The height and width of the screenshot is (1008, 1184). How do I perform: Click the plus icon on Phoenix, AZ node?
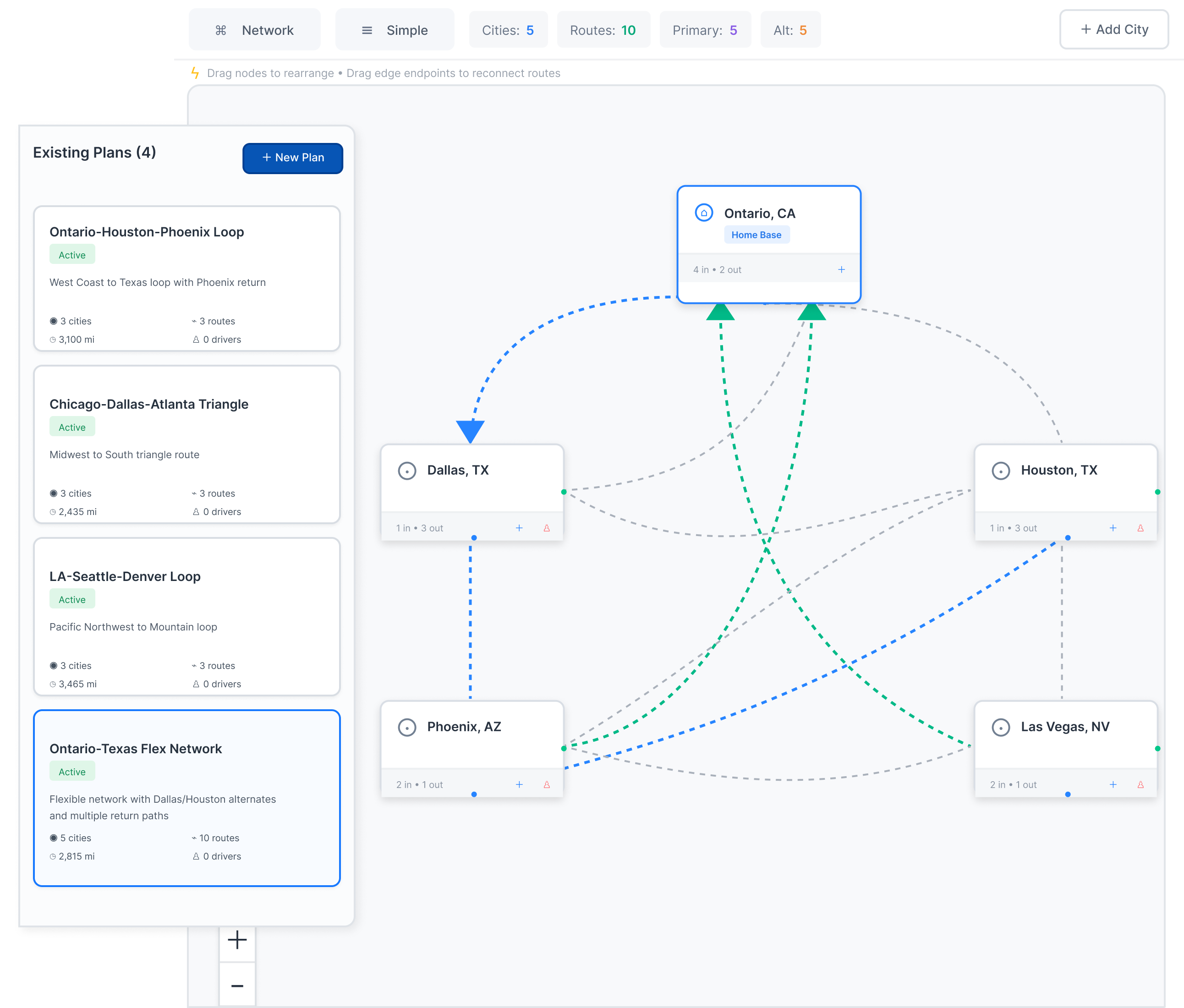pos(519,784)
